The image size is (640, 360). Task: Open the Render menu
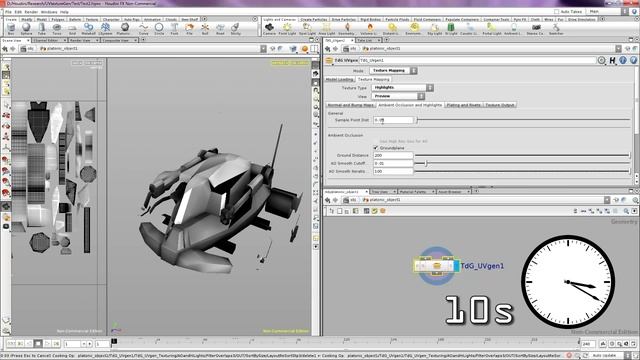click(31, 12)
